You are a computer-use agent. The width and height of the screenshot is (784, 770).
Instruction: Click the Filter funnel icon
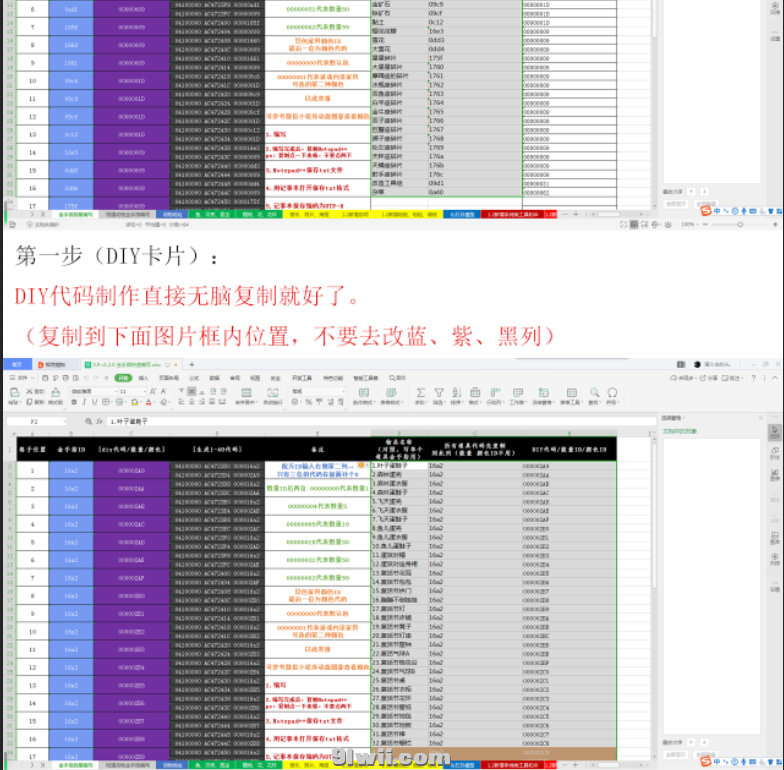tap(439, 392)
